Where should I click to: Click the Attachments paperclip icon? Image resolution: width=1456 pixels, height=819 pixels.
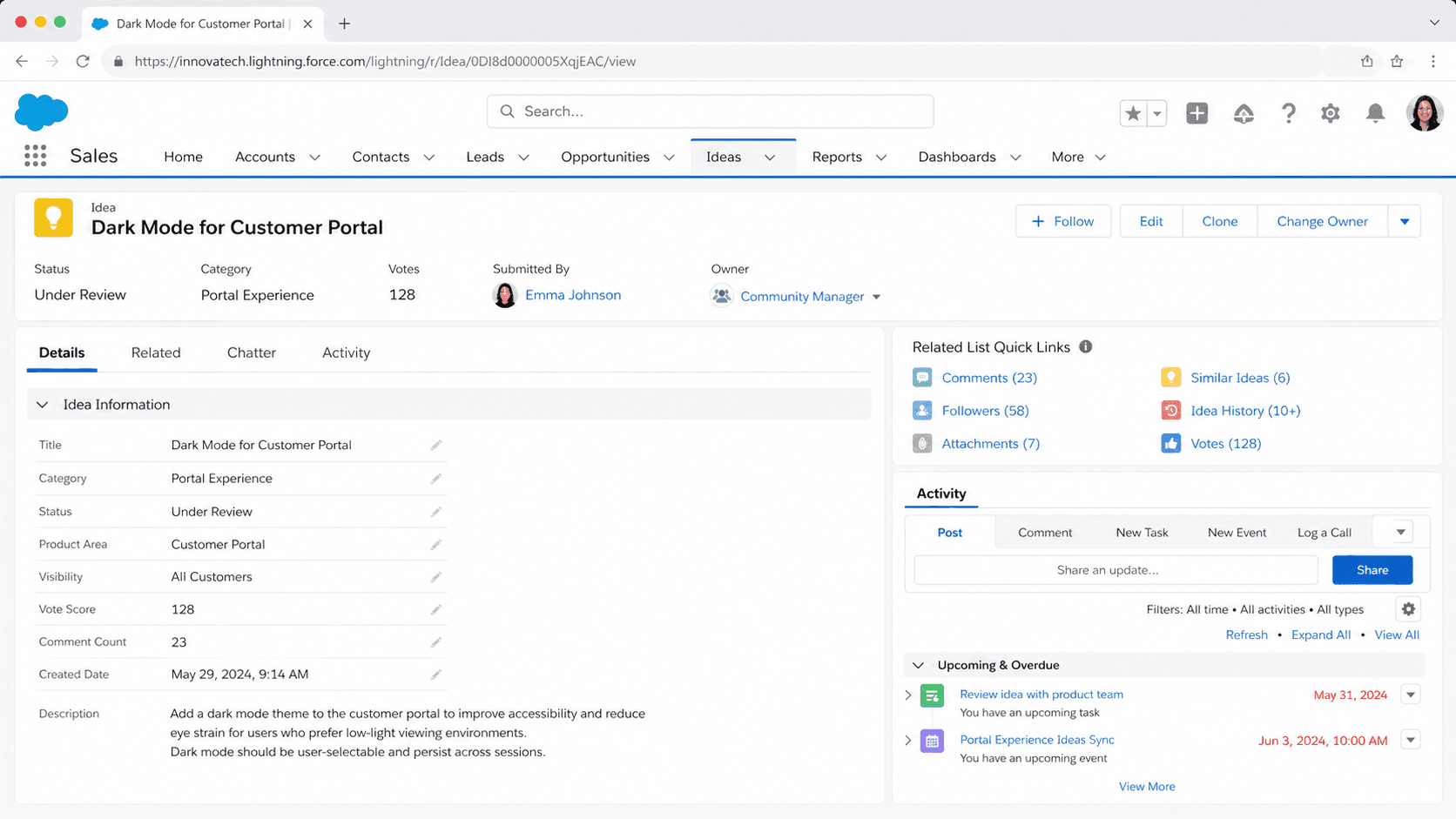(x=922, y=444)
